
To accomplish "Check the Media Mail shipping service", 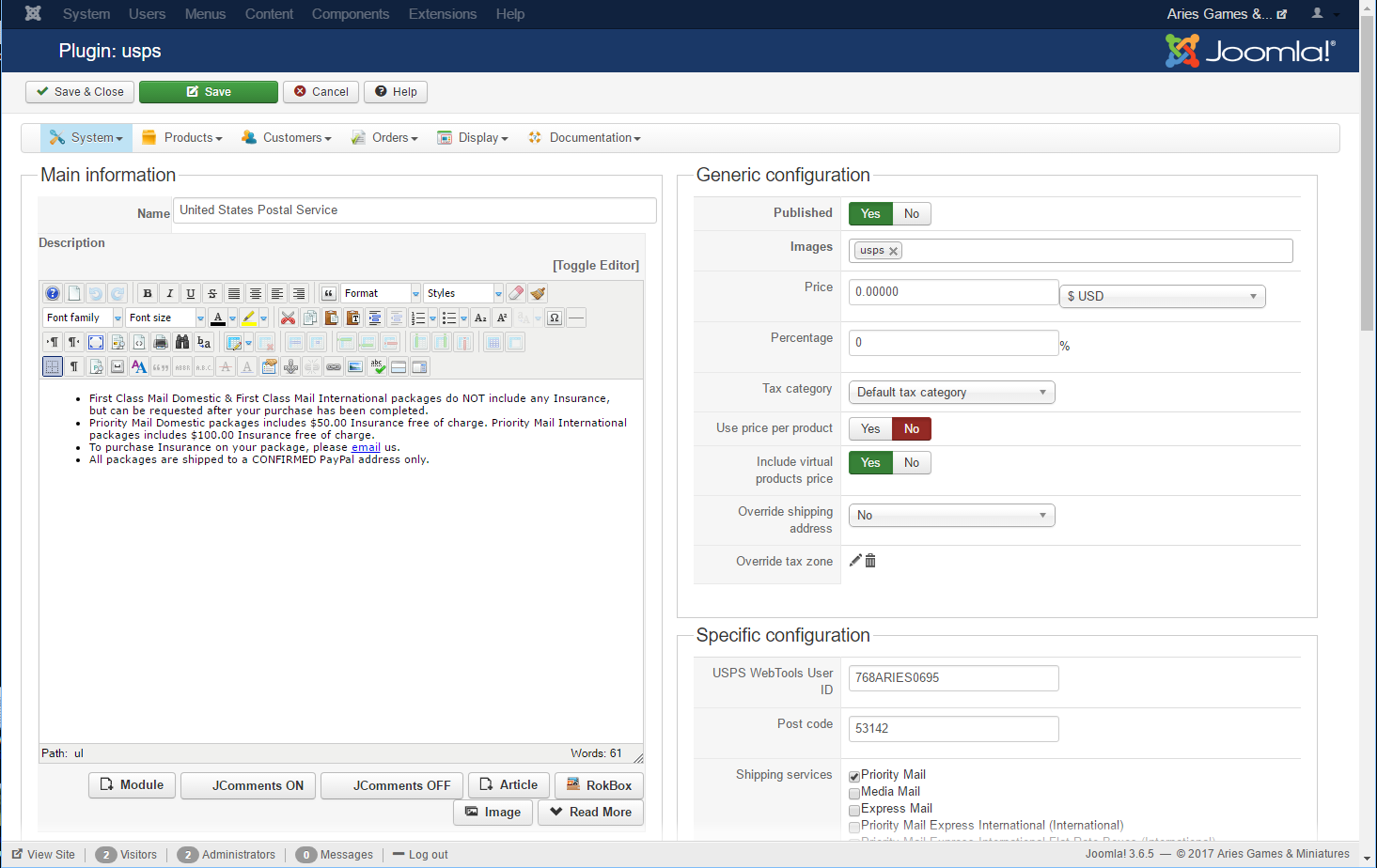I will pyautogui.click(x=854, y=793).
